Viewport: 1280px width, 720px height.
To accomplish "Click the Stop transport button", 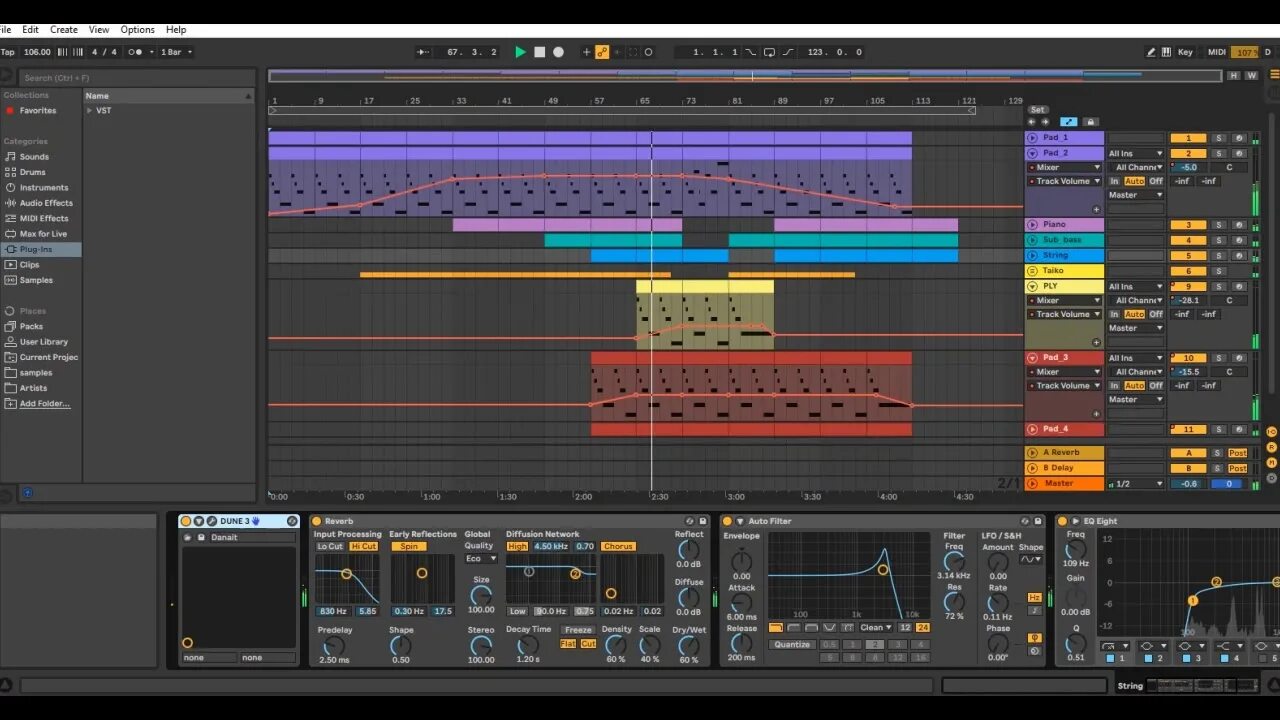I will 540,52.
